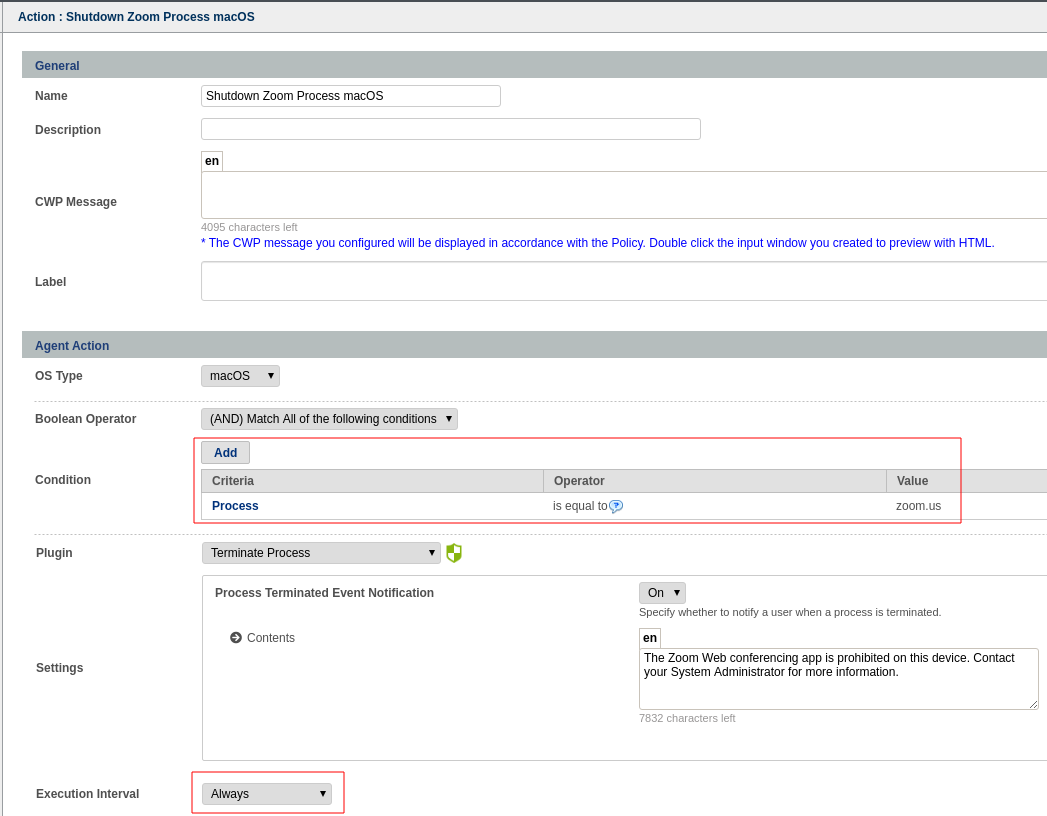Click into the Name input field

(x=350, y=96)
